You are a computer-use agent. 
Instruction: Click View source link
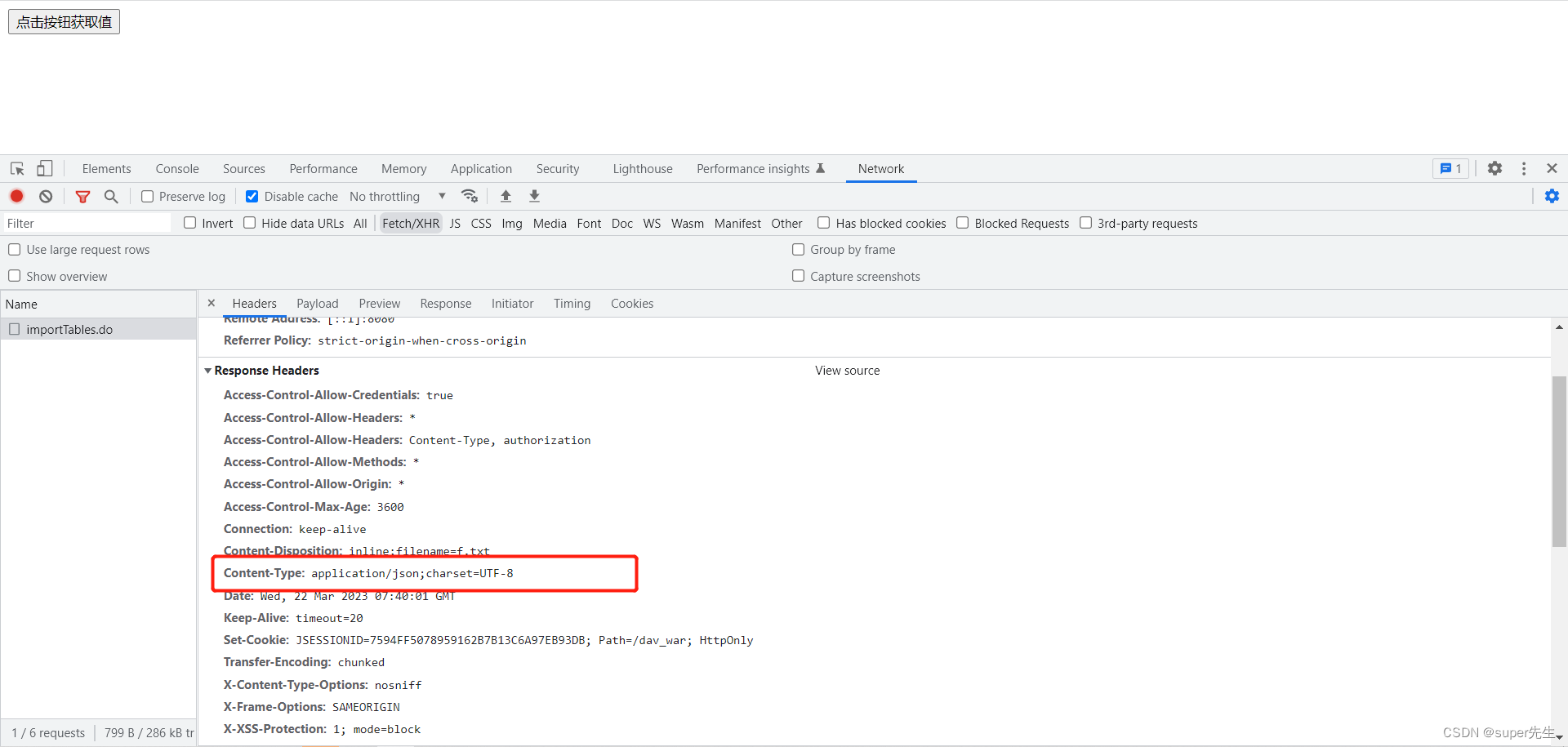point(848,371)
